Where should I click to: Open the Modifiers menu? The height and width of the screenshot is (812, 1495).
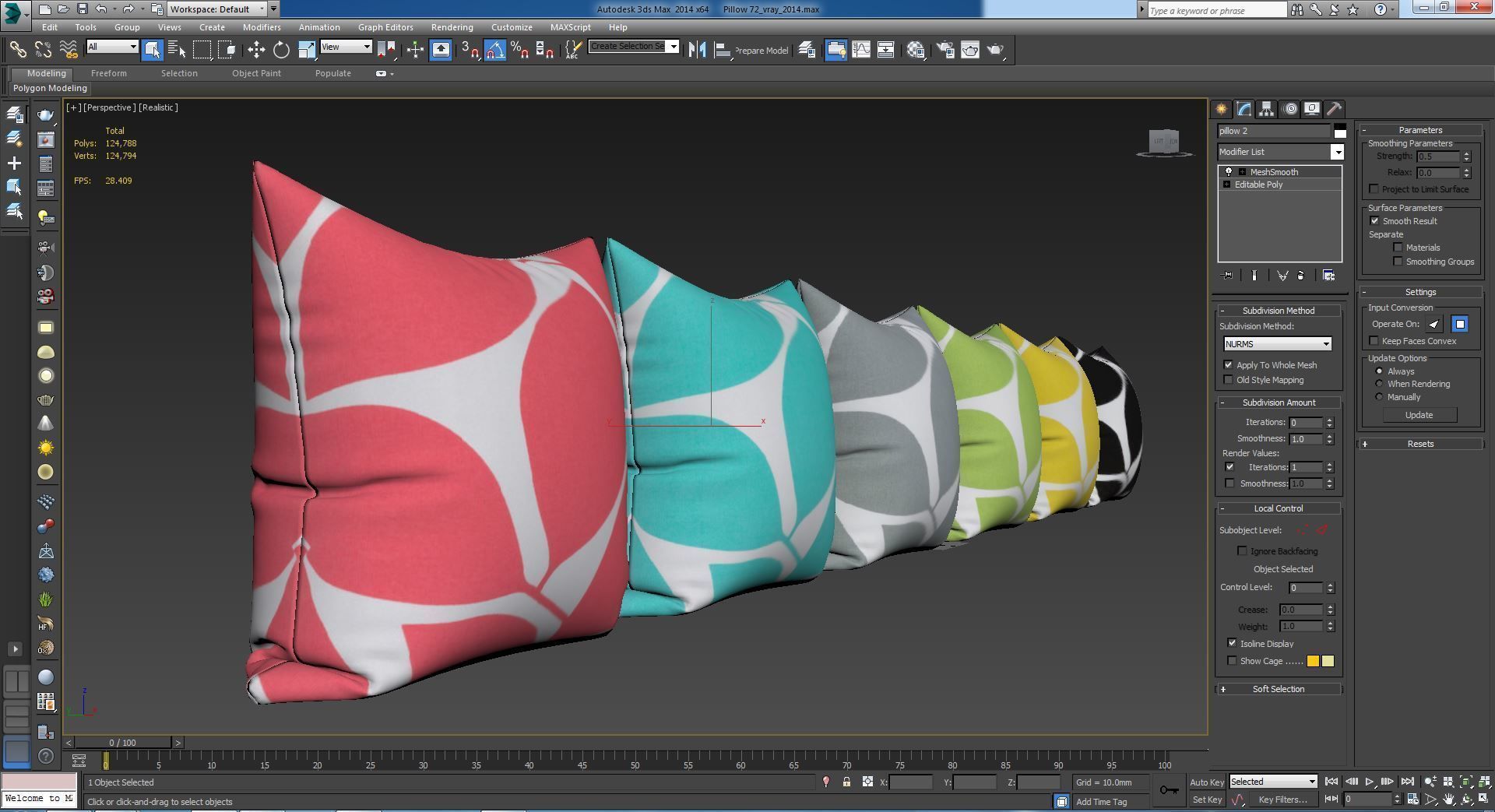(262, 27)
